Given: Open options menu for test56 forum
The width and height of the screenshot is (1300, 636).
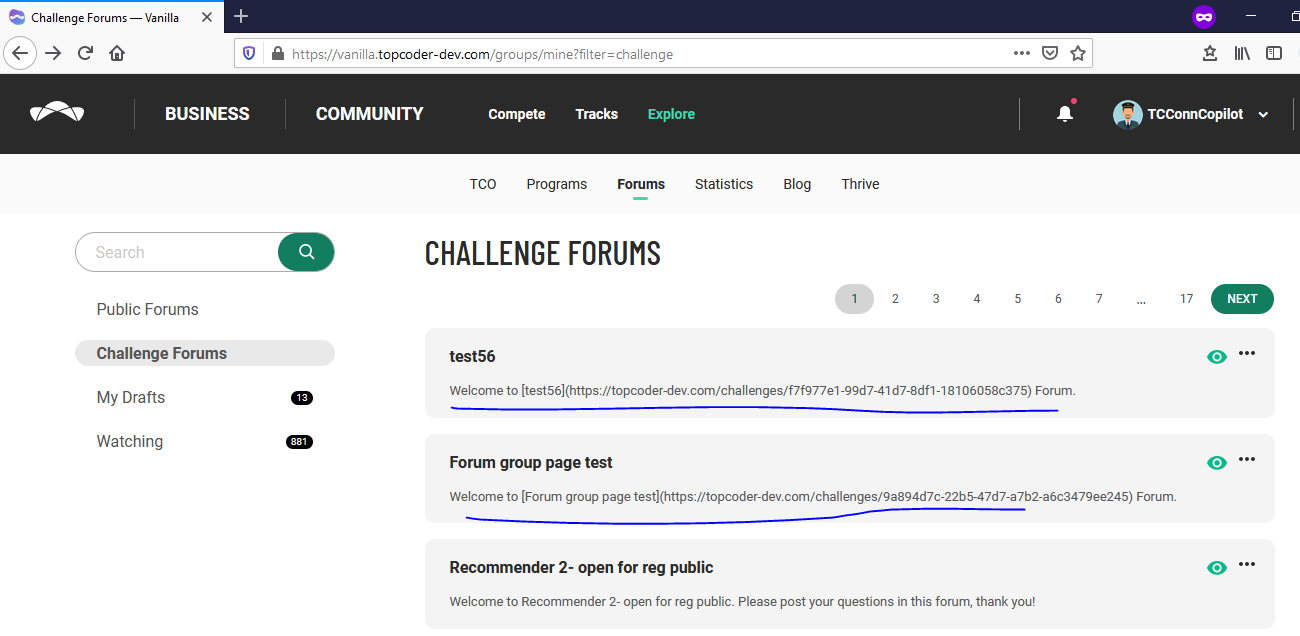Looking at the screenshot, I should (x=1247, y=353).
